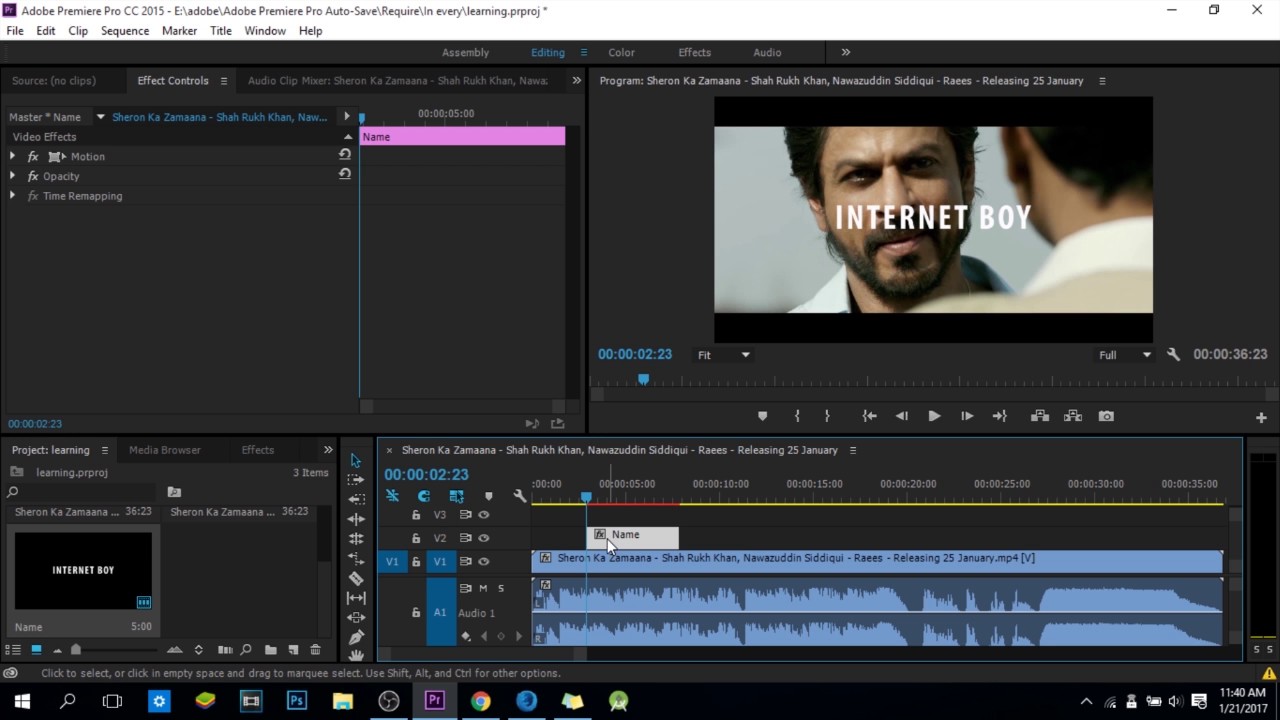Image resolution: width=1280 pixels, height=720 pixels.
Task: Add a marker in the timeline header
Action: (488, 496)
